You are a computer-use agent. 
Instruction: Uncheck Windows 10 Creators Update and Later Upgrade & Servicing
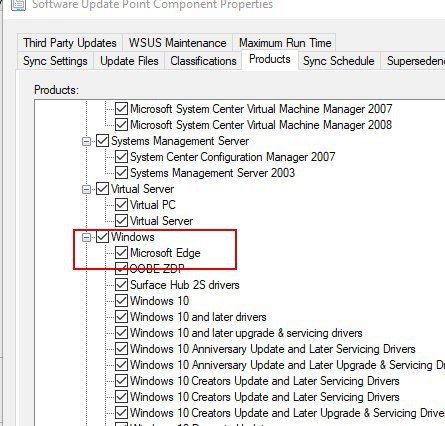coord(121,413)
